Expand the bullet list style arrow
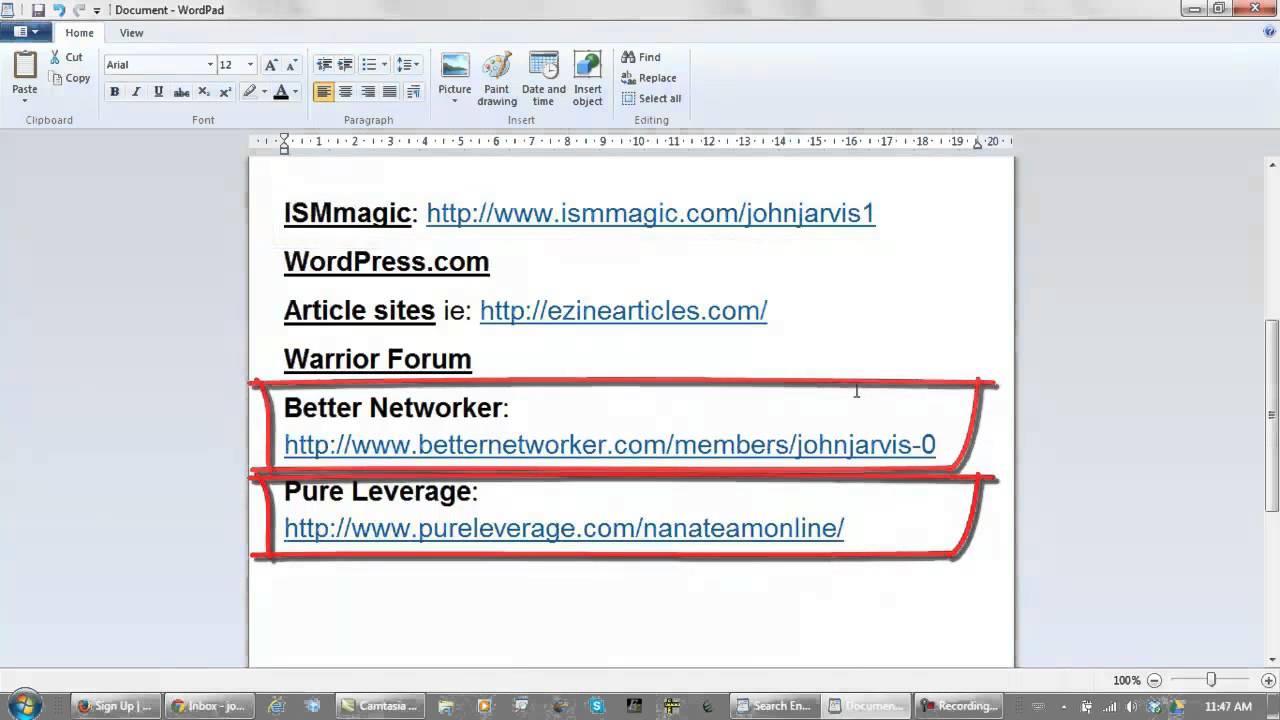 [385, 65]
